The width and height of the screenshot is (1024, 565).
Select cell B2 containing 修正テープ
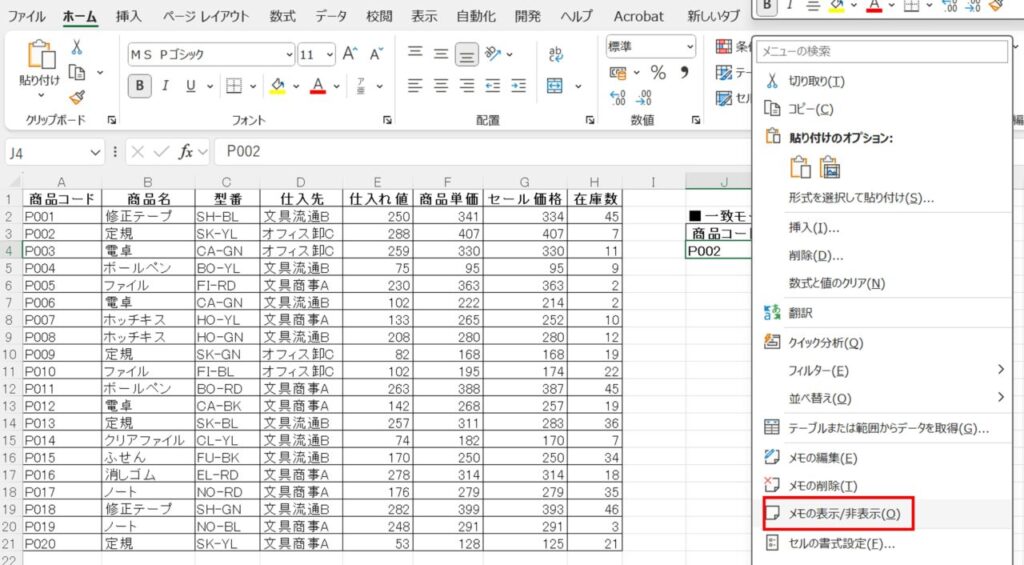[148, 216]
